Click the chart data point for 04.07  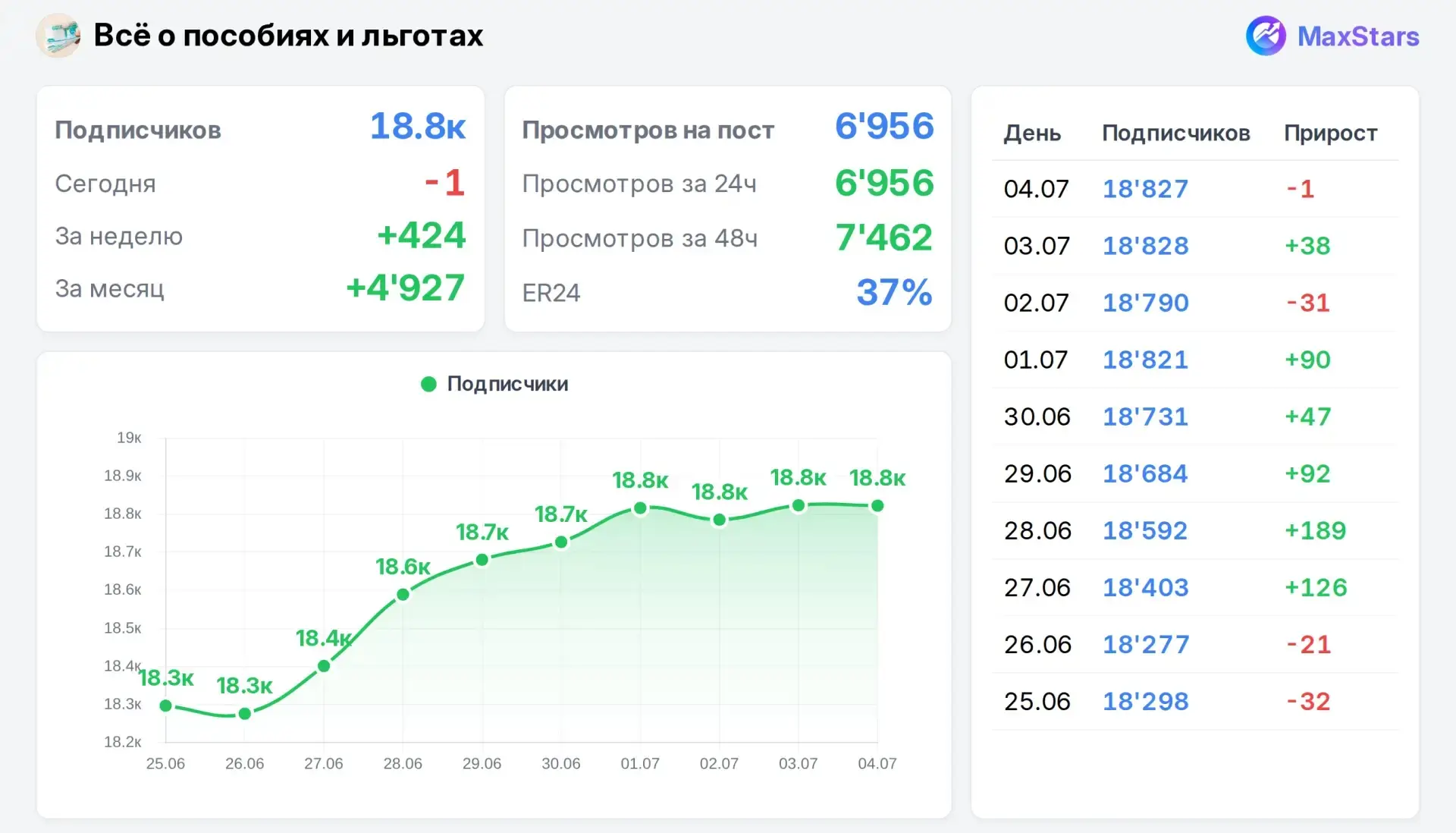pos(877,506)
